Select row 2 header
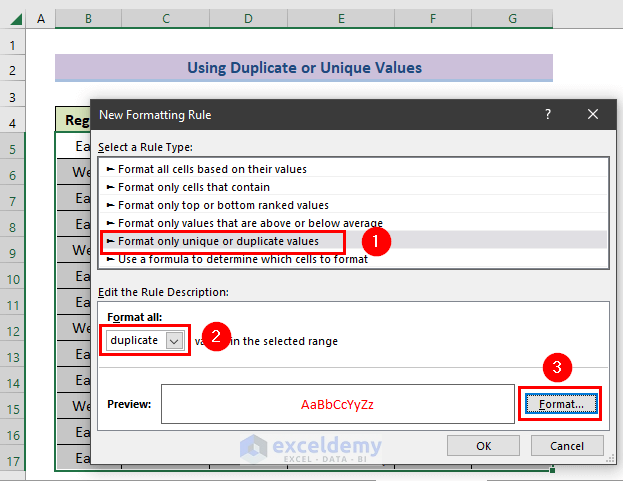Viewport: 623px width, 481px height. [x=12, y=70]
